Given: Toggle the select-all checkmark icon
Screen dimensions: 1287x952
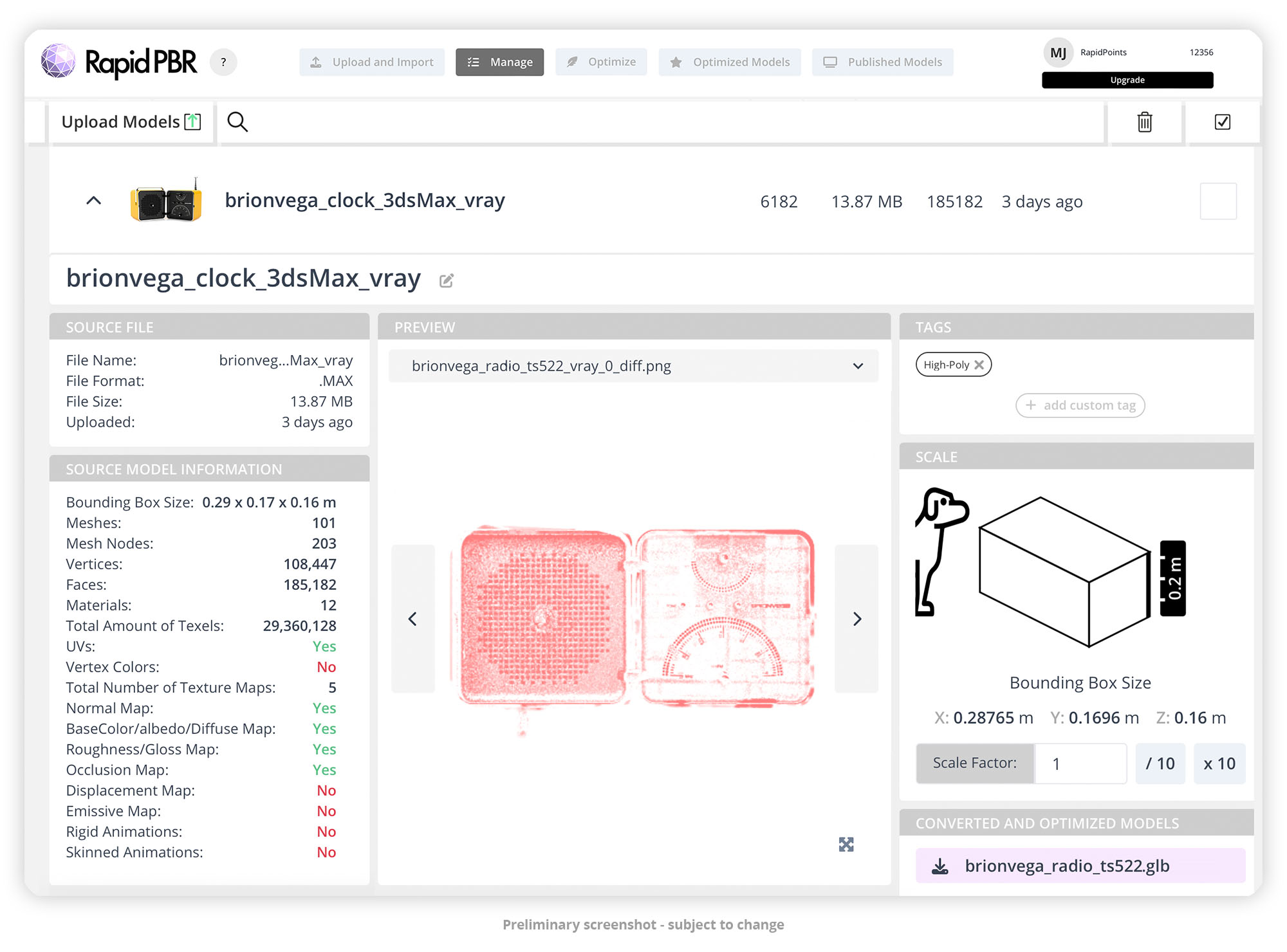Looking at the screenshot, I should (x=1223, y=122).
